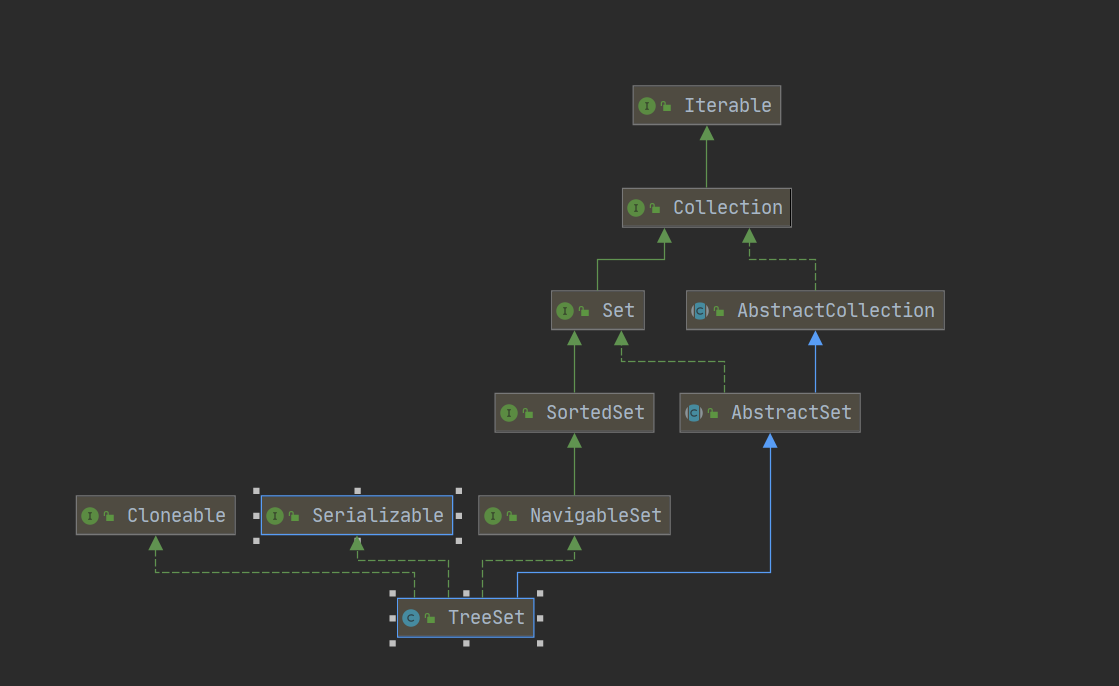Screen dimensions: 1119x686
Task: Select the SortedSet node label
Action: pyautogui.click(x=595, y=413)
